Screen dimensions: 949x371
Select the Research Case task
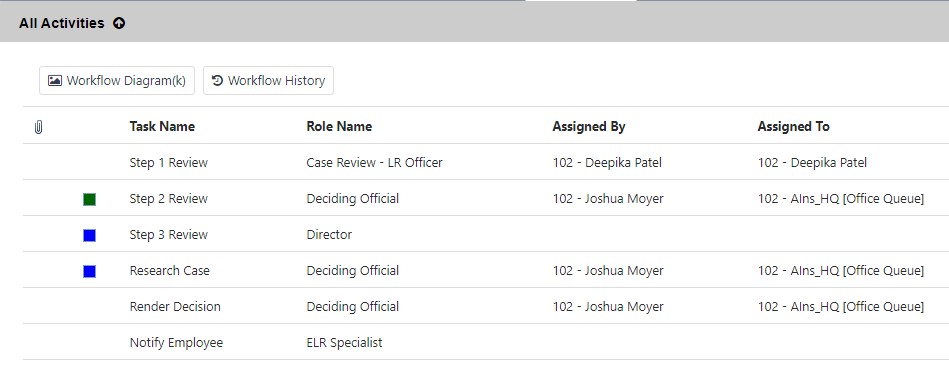click(169, 271)
